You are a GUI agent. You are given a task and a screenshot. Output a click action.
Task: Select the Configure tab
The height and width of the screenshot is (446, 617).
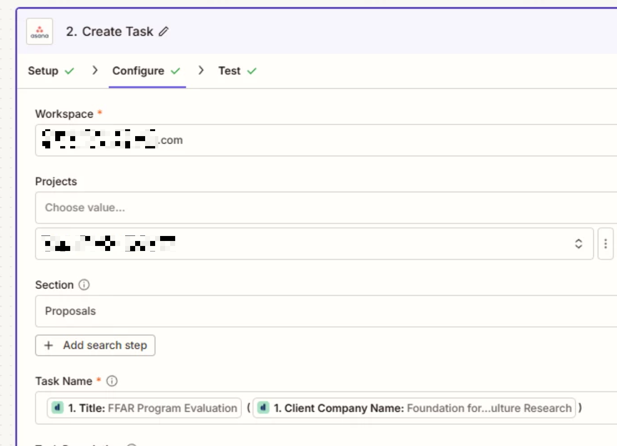[138, 71]
